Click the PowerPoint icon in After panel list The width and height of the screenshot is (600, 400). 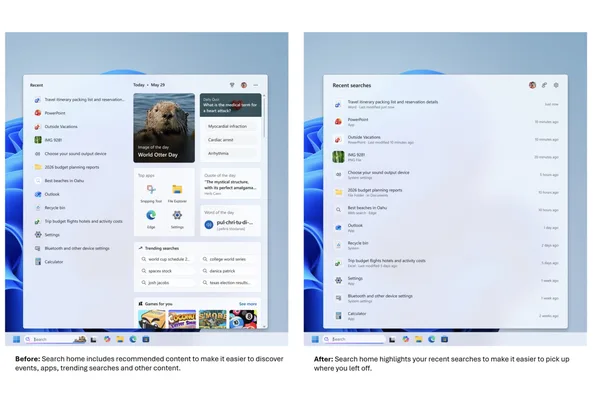(338, 122)
